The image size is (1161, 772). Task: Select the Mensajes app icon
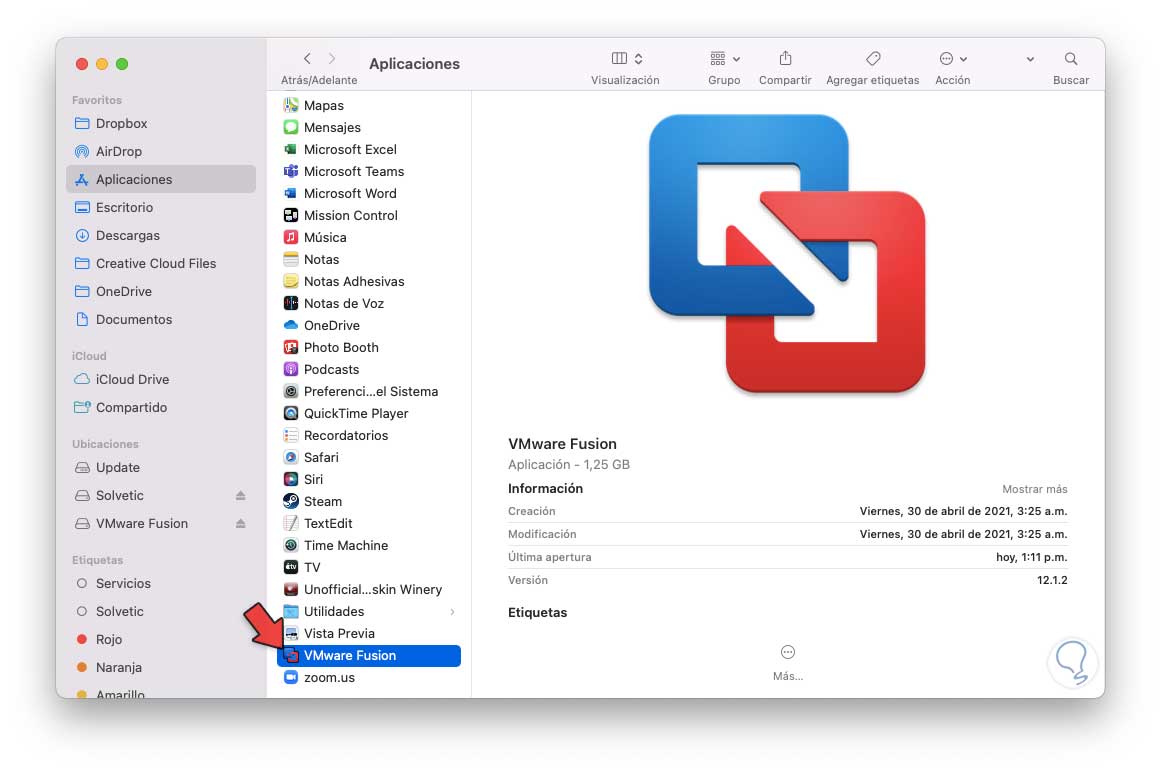[291, 127]
